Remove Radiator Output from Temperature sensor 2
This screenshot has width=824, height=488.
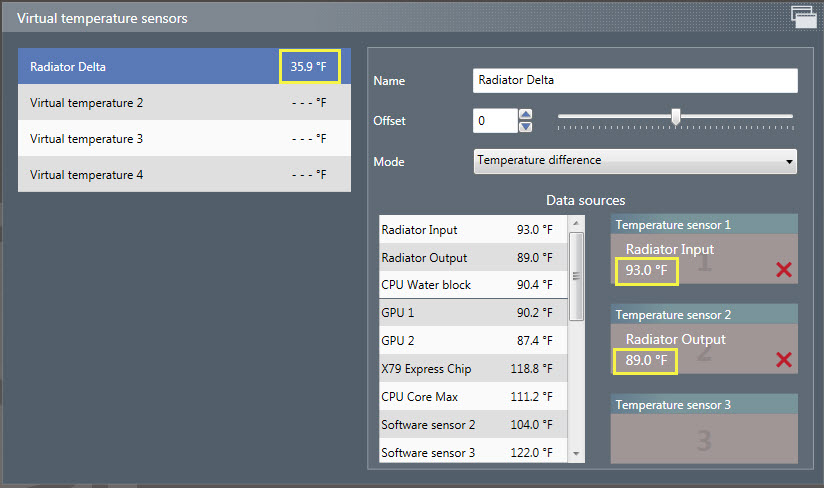tap(783, 358)
